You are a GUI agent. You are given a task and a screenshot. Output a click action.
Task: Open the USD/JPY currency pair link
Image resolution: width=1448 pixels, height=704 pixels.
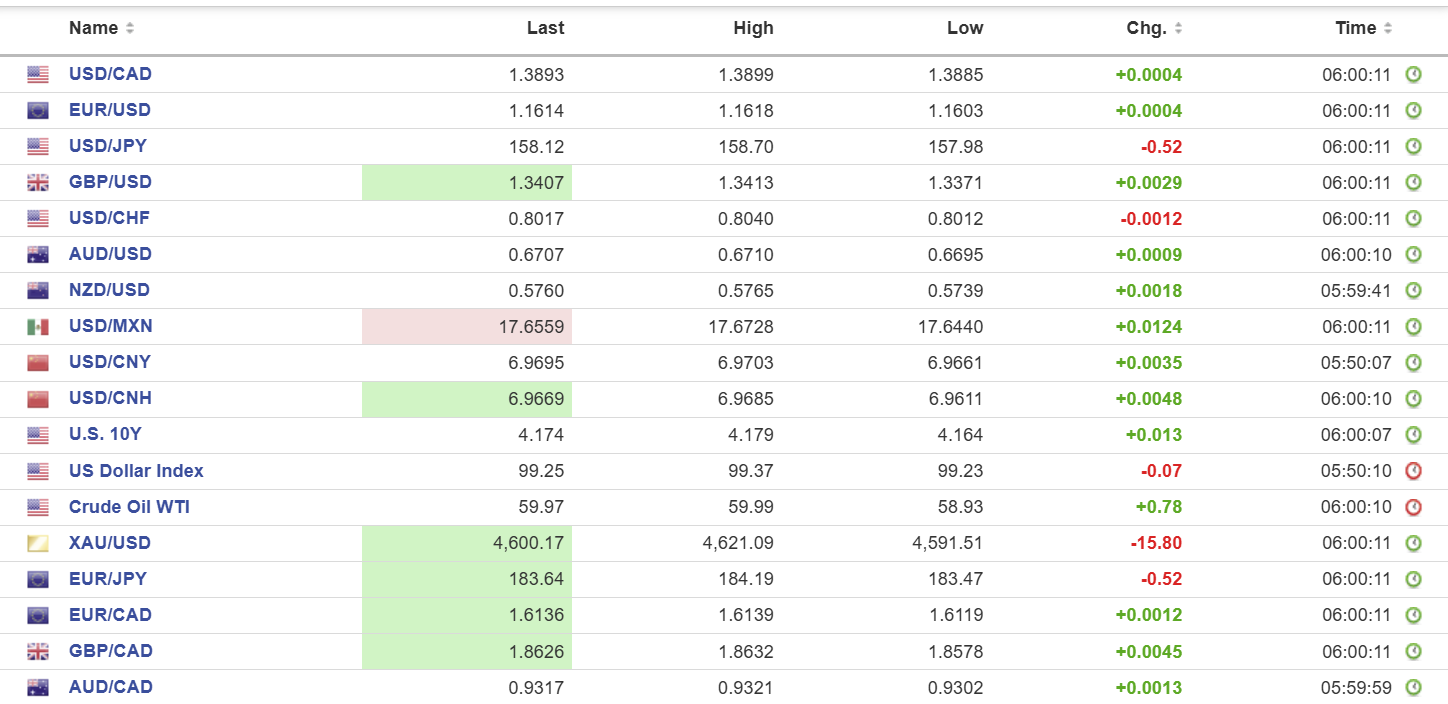(107, 146)
